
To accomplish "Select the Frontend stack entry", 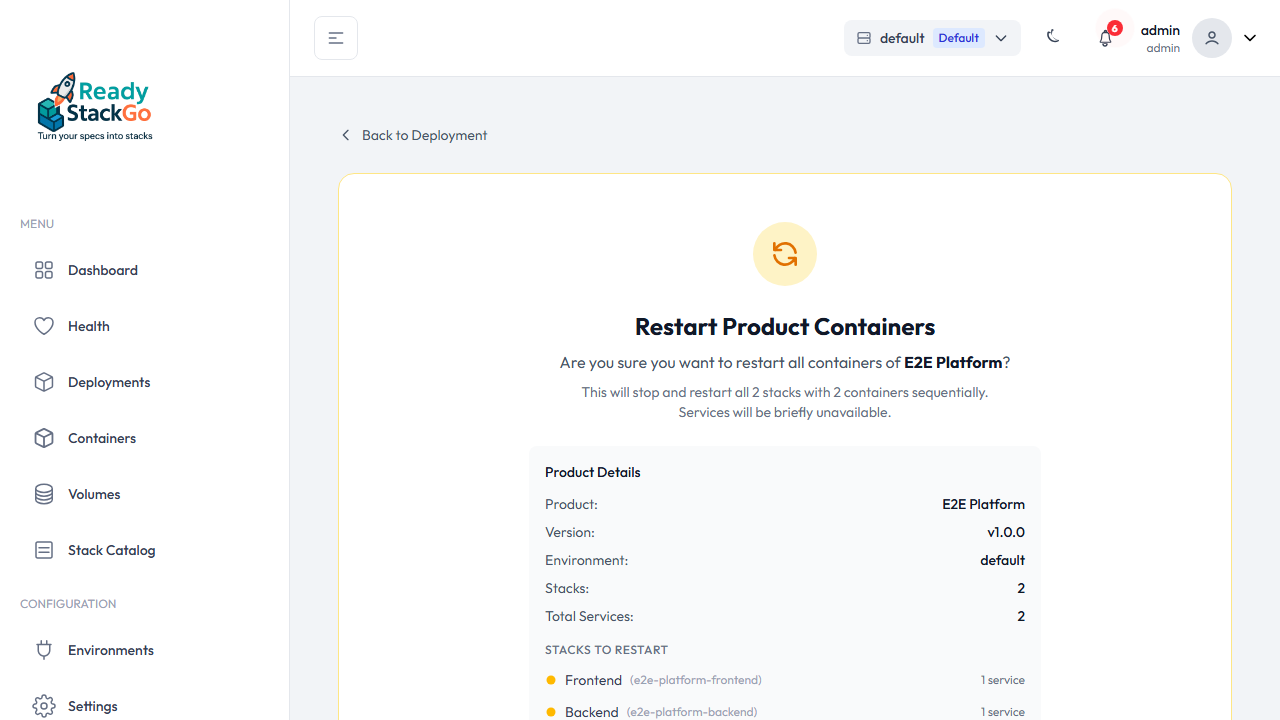I will coord(593,680).
